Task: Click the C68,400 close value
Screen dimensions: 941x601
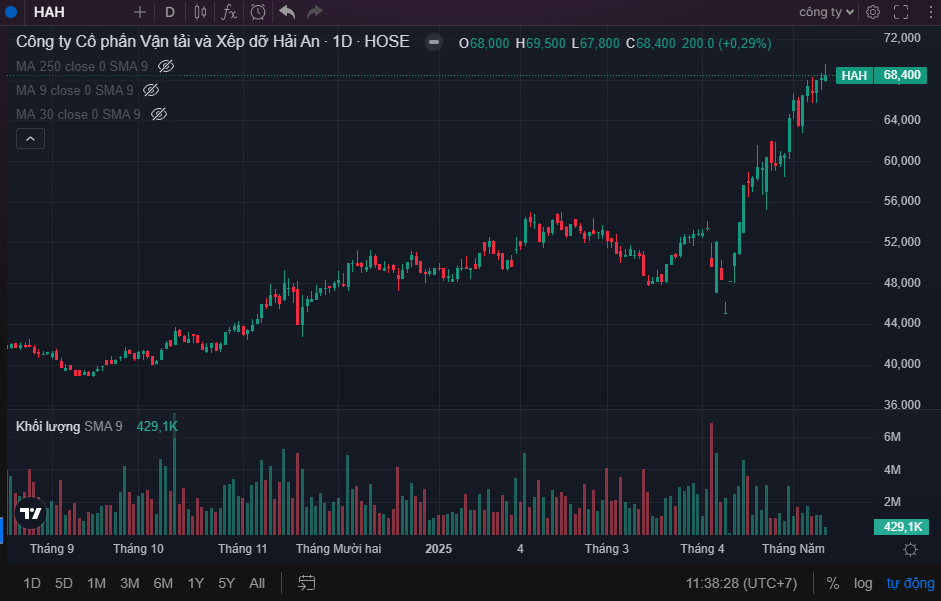Action: (x=650, y=43)
